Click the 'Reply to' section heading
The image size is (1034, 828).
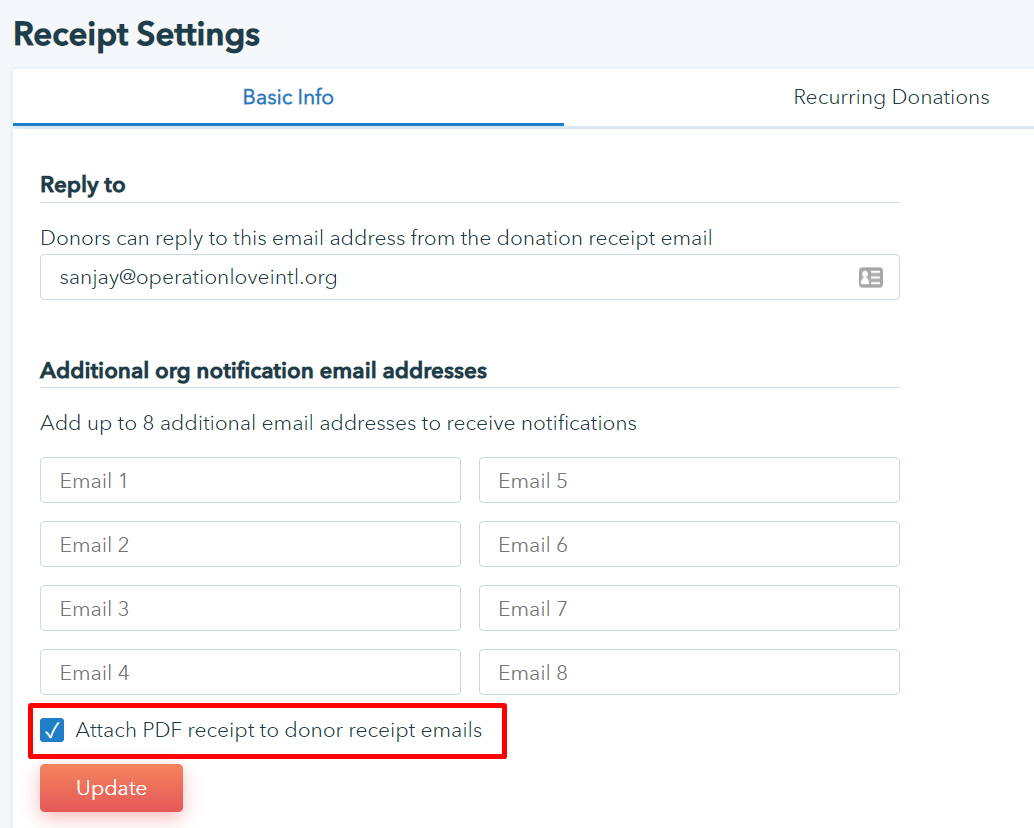point(83,185)
